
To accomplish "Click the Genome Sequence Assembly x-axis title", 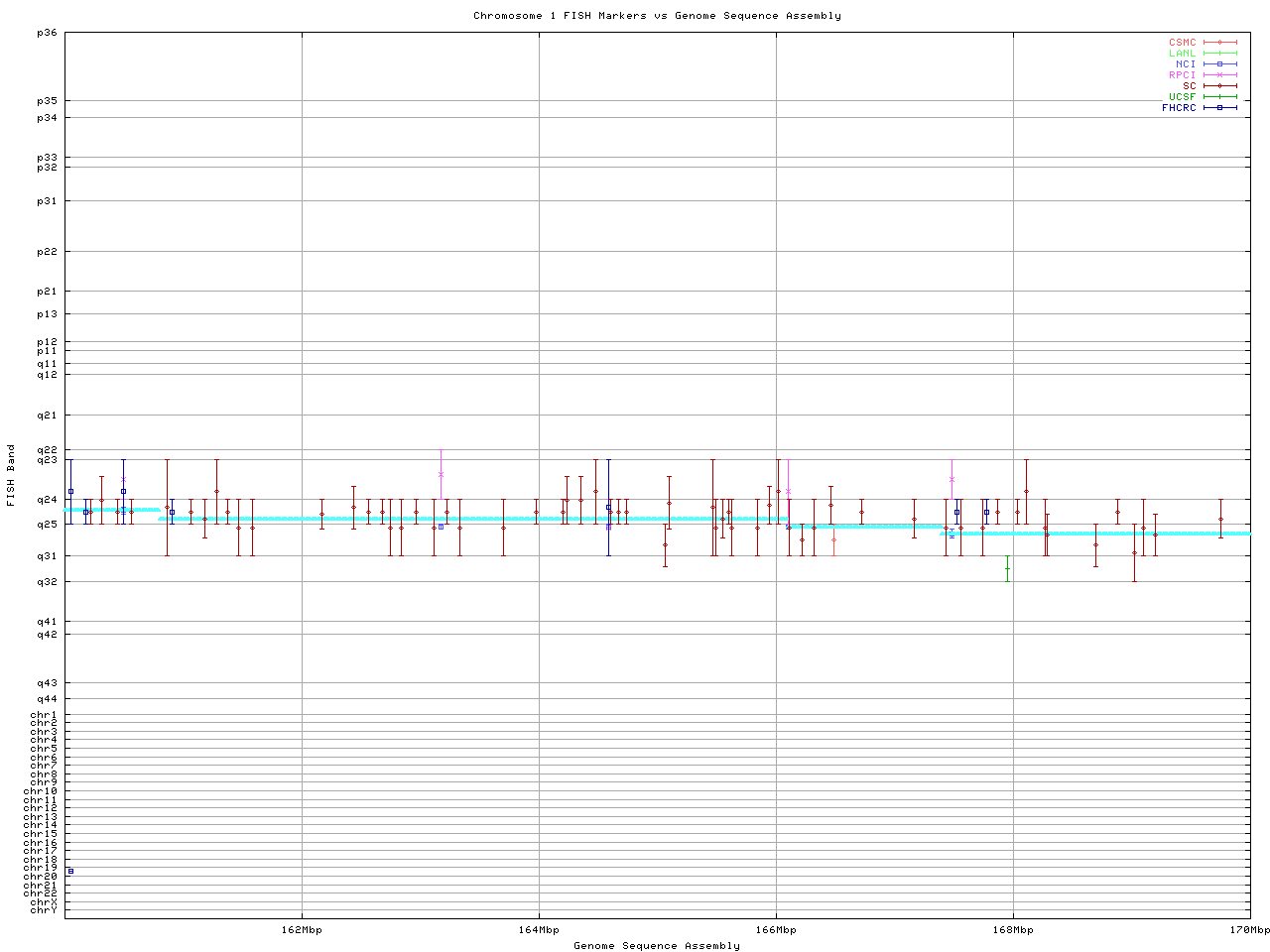I will pyautogui.click(x=657, y=946).
